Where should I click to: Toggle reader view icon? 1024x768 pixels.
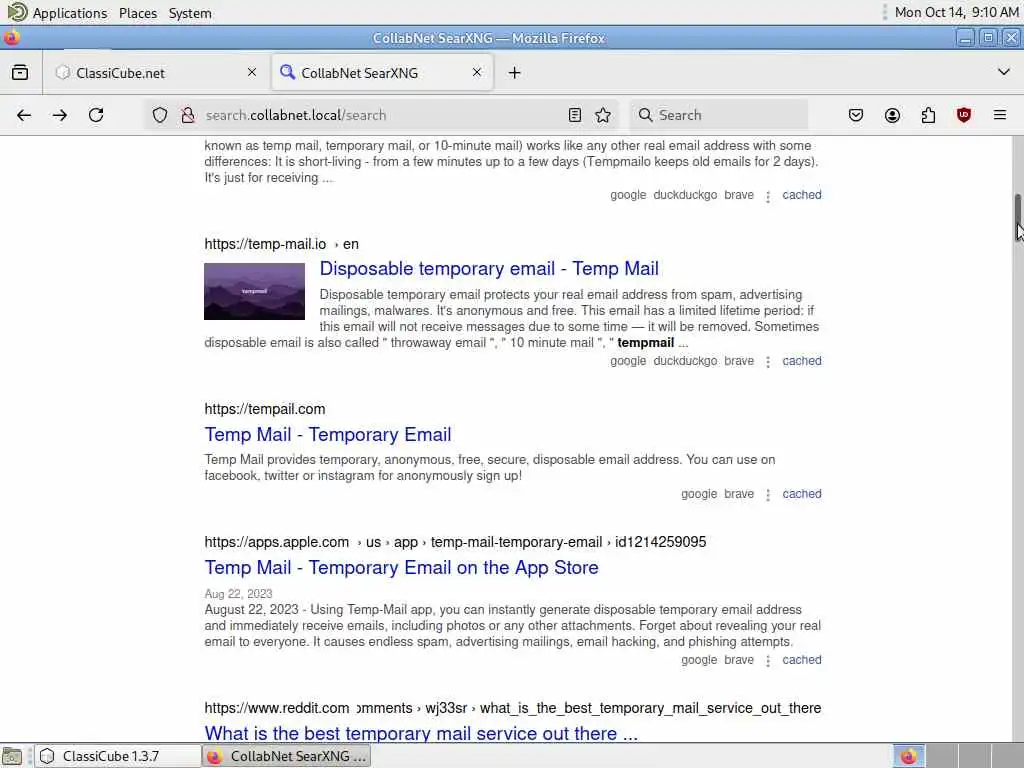click(575, 116)
